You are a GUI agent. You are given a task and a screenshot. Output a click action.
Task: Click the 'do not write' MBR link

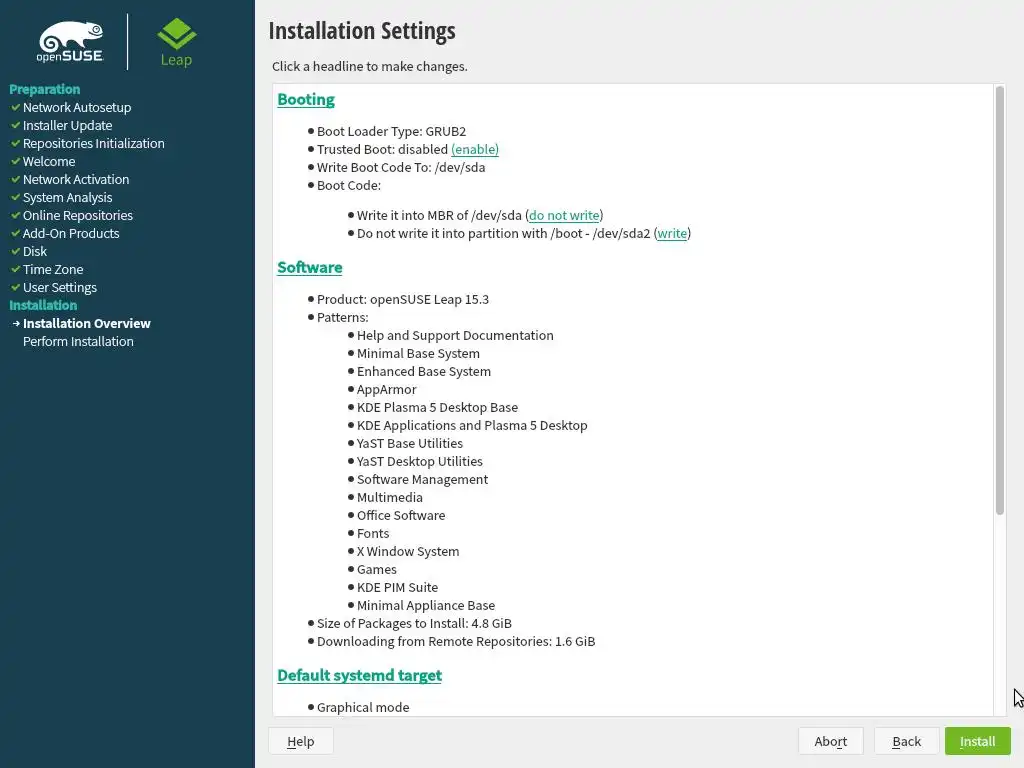[x=564, y=216]
